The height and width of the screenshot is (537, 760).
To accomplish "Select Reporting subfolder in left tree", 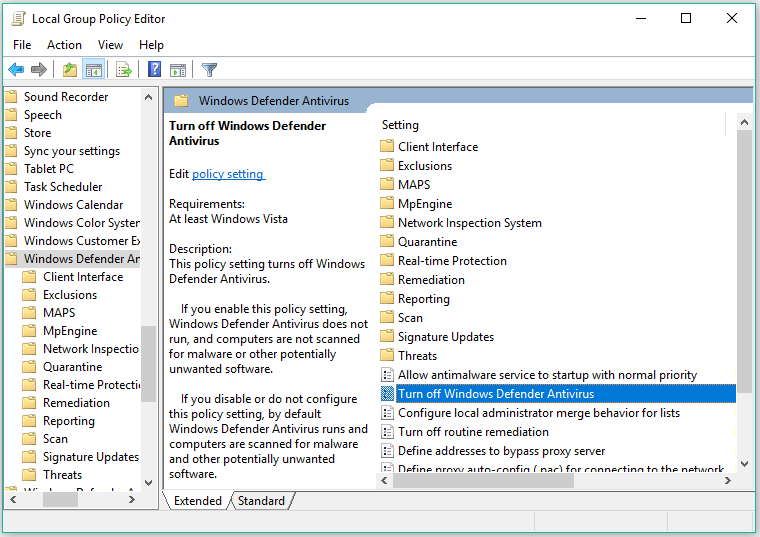I will (68, 421).
